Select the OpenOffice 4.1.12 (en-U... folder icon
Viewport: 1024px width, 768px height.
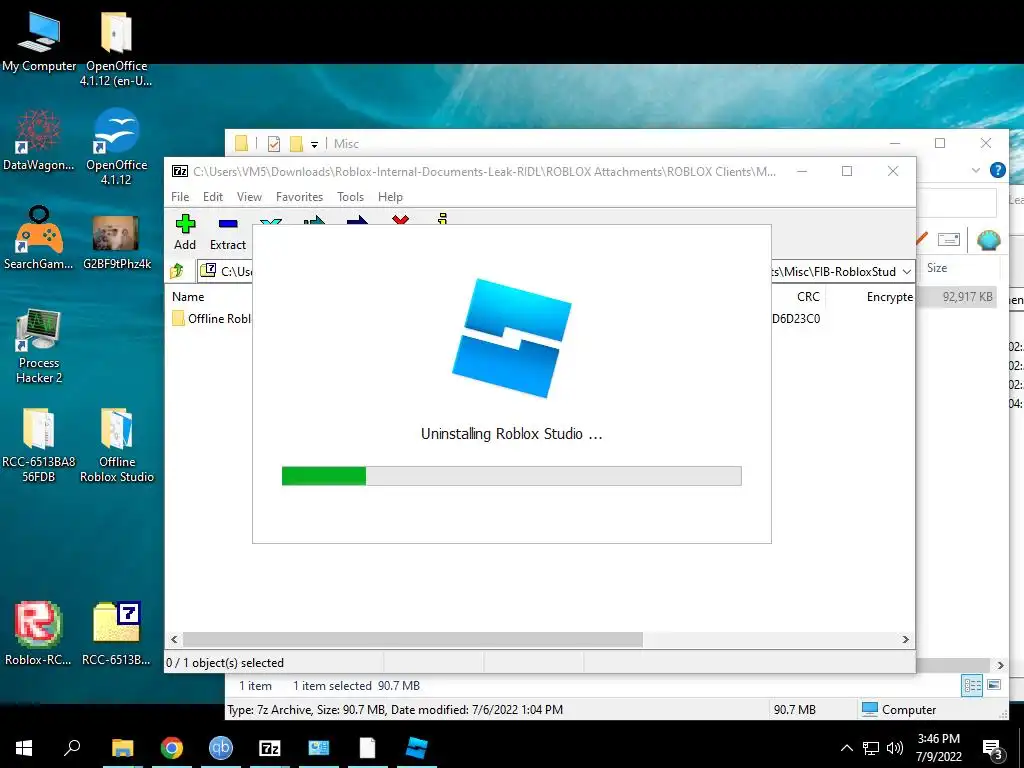[x=116, y=49]
